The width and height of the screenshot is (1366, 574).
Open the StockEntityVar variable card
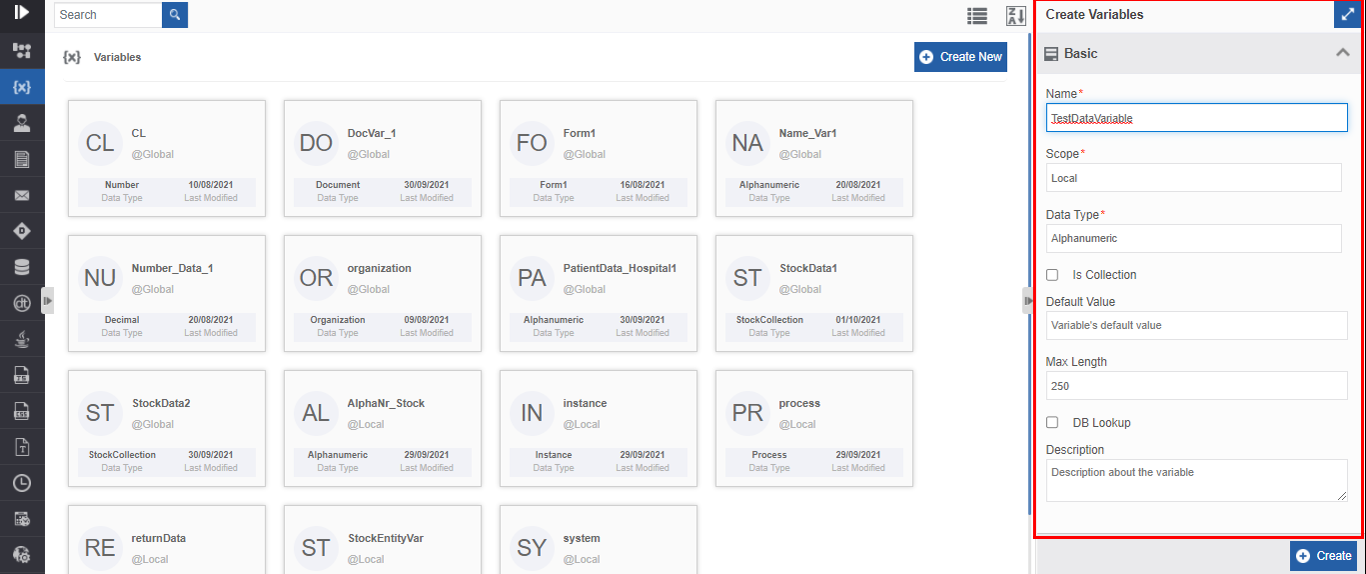382,539
